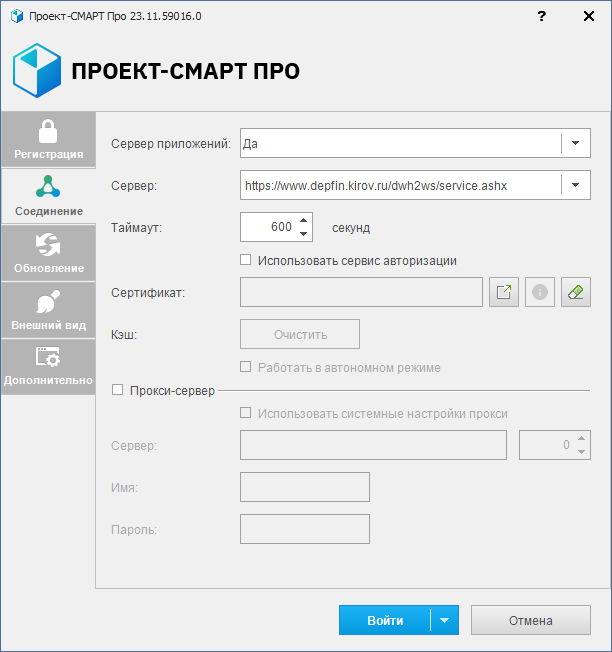Image resolution: width=612 pixels, height=652 pixels.
Task: Clear certificate with the eraser icon
Action: [x=576, y=292]
